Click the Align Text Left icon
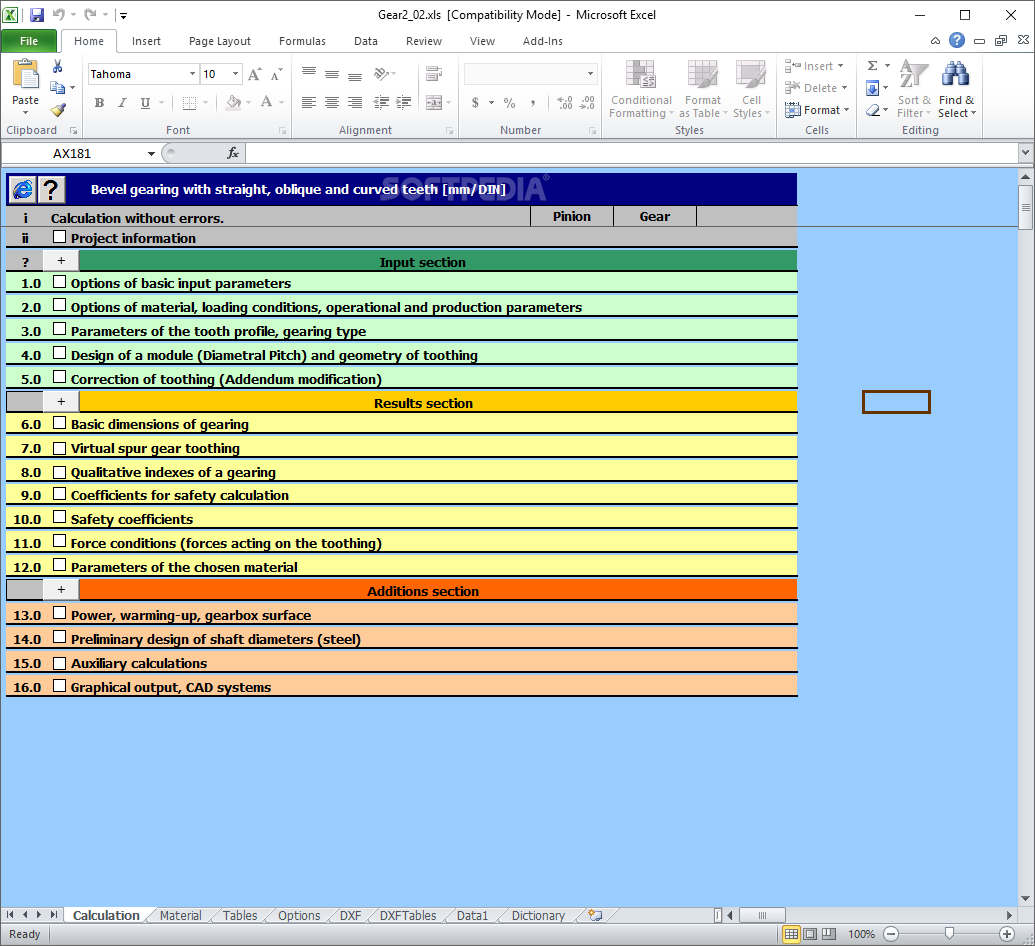 point(308,102)
